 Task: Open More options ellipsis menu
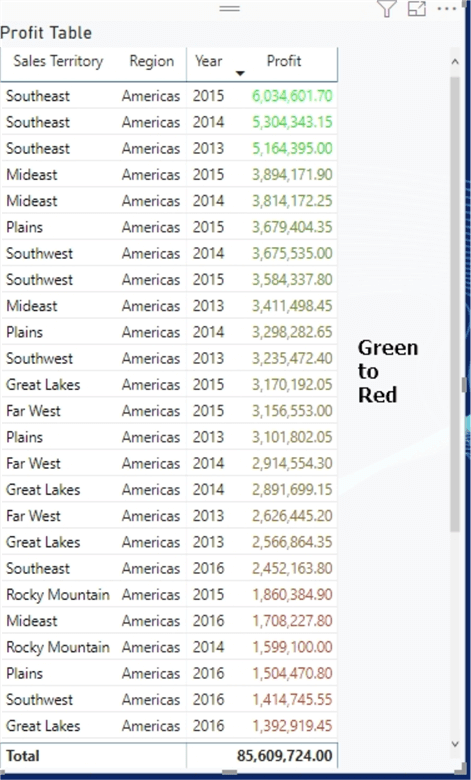(x=447, y=8)
